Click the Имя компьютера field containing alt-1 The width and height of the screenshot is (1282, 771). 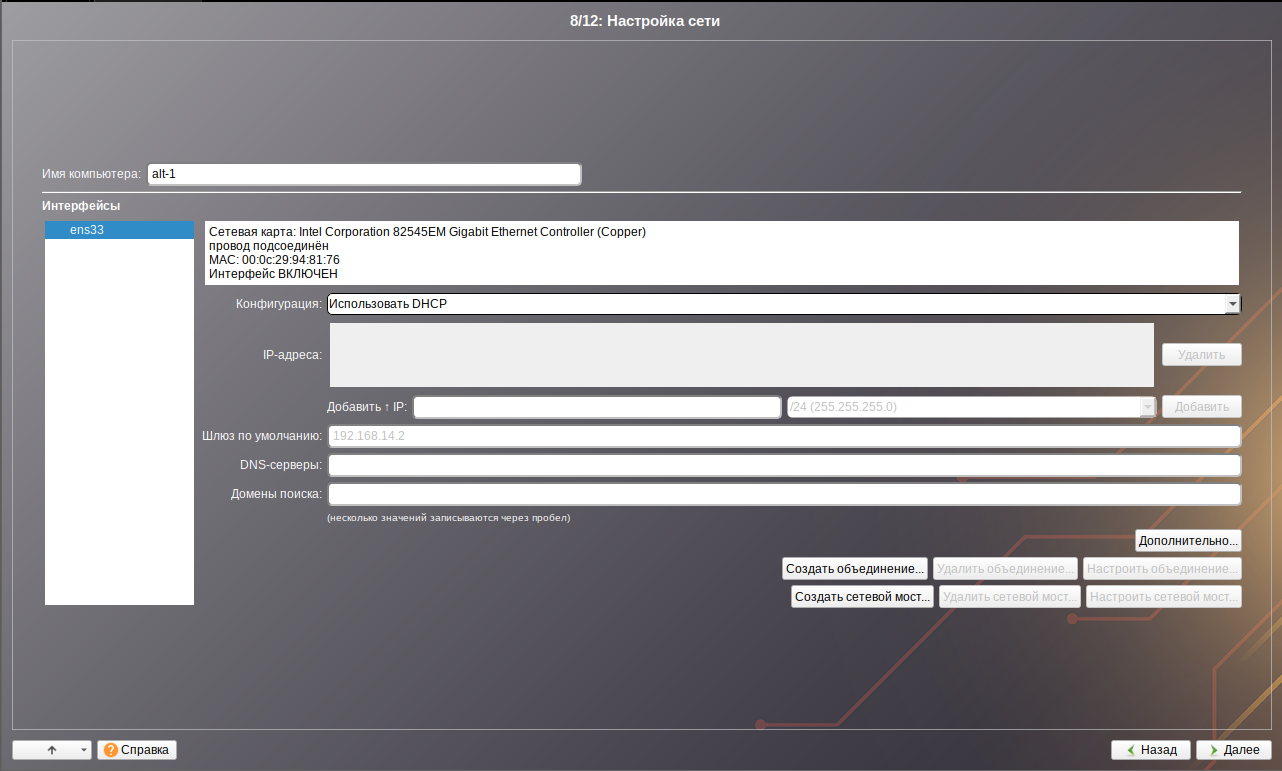click(x=363, y=174)
